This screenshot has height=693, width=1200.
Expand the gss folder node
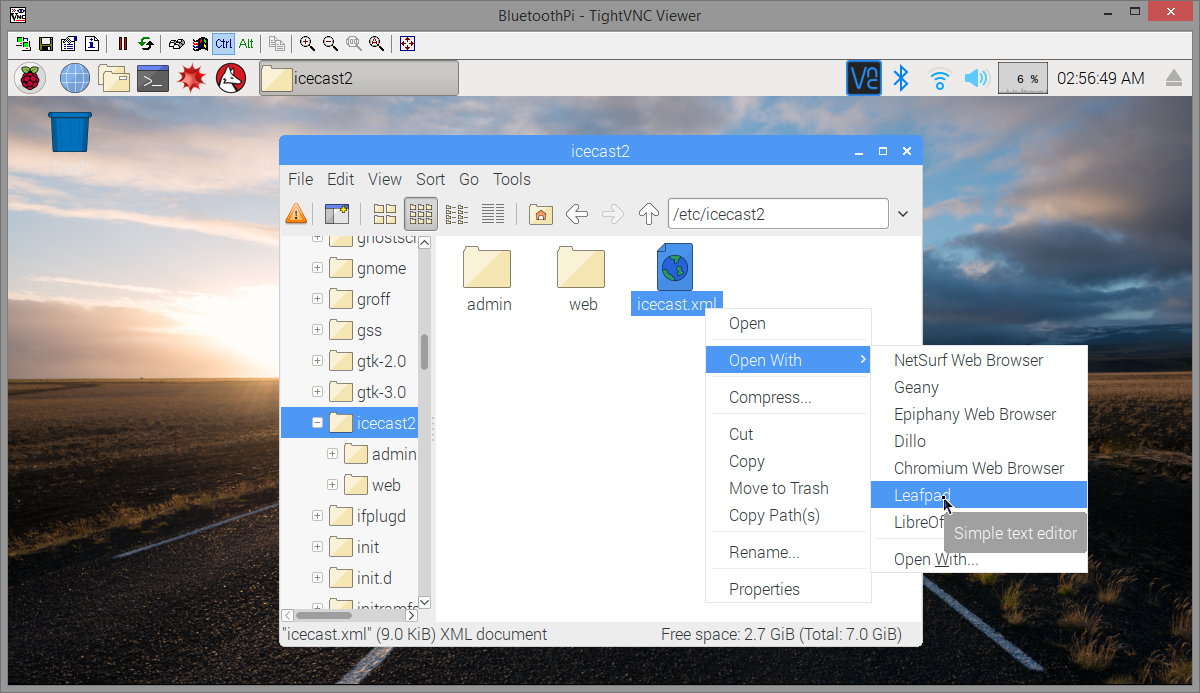(x=318, y=330)
